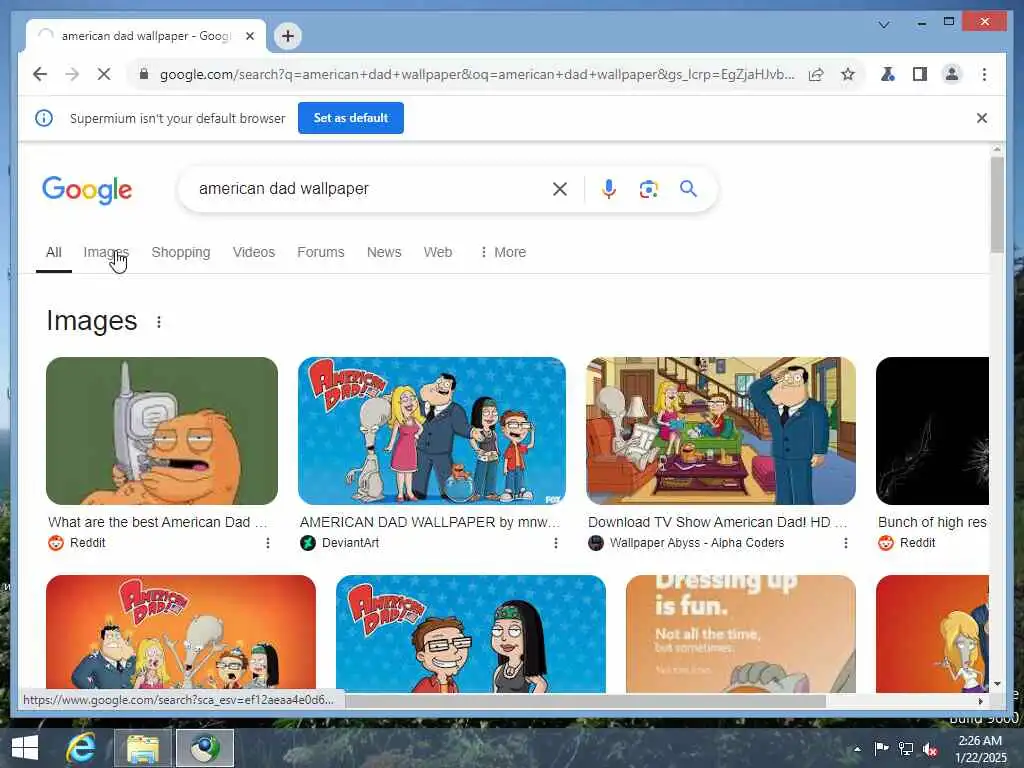Clear the search query with X
This screenshot has height=768, width=1024.
point(560,189)
